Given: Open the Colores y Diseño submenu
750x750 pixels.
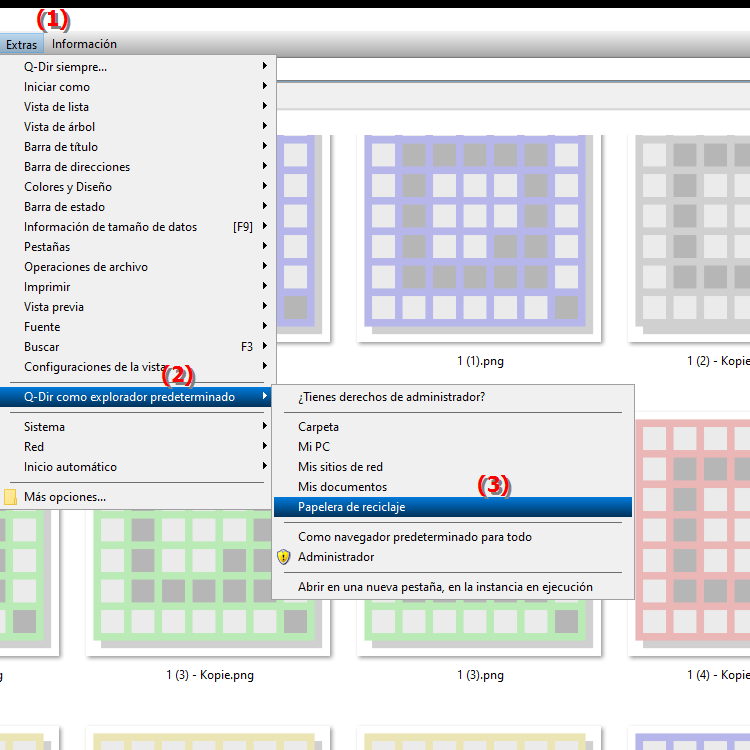Looking at the screenshot, I should (138, 187).
